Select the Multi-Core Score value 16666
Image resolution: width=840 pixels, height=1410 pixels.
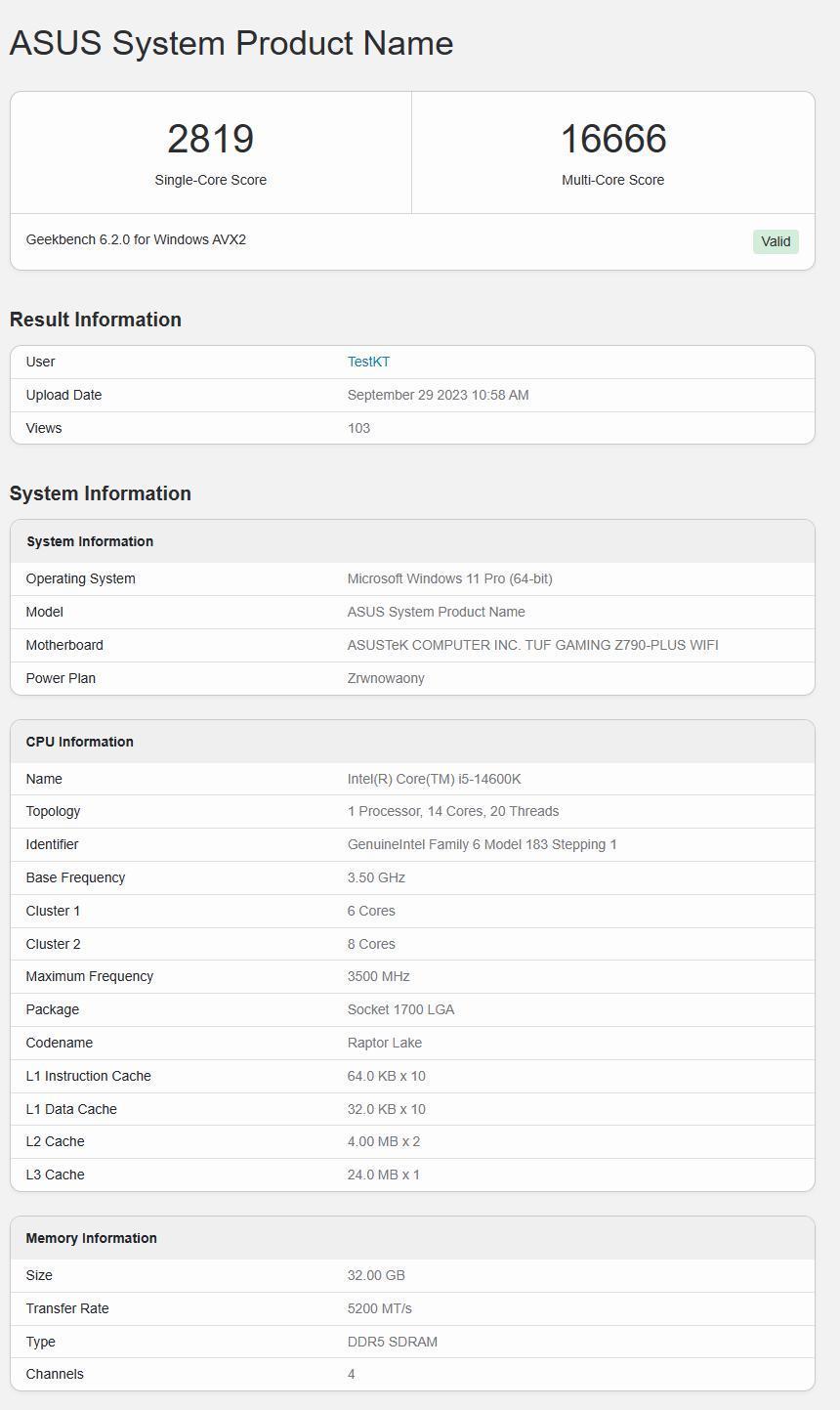612,138
